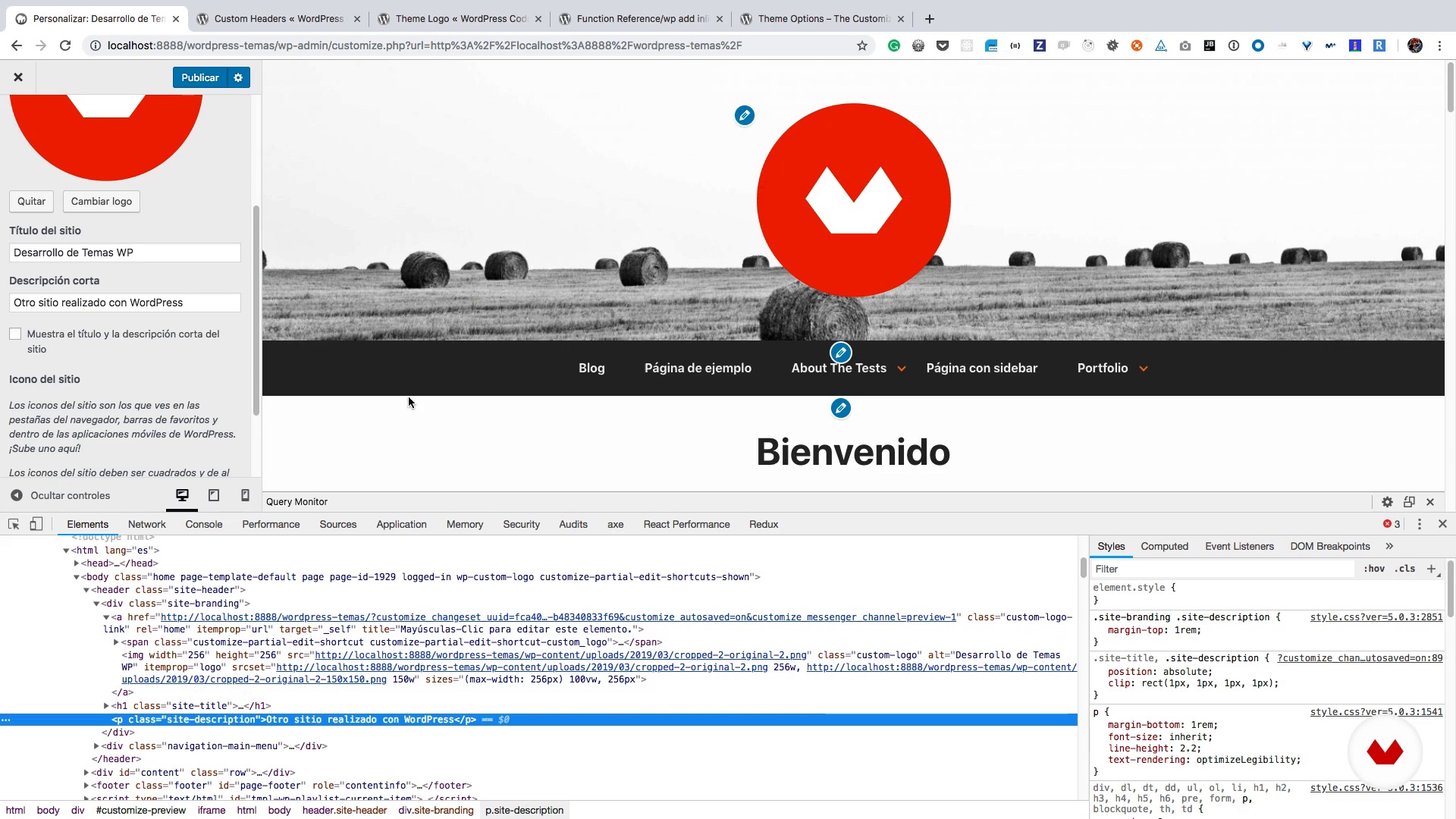1456x819 pixels.
Task: Click the edit shortcut pencil over the menu
Action: (840, 353)
